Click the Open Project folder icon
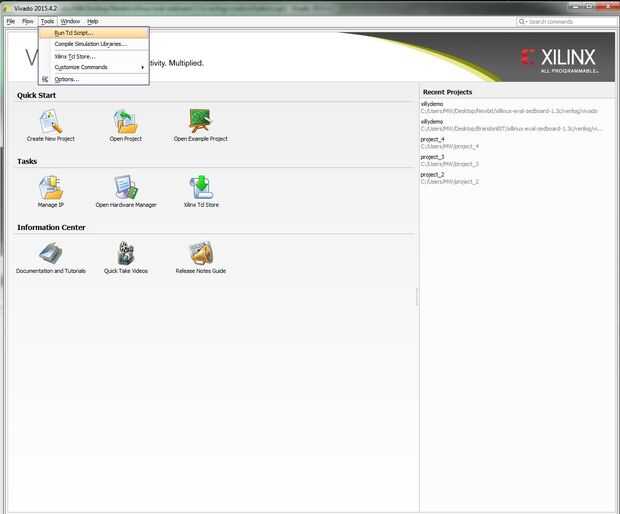 coord(126,121)
